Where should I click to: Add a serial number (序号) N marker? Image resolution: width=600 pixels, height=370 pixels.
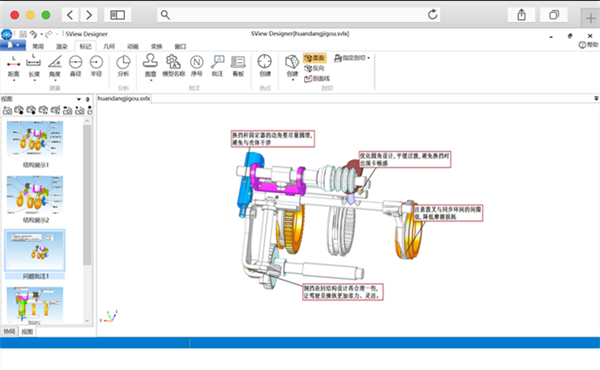[196, 66]
